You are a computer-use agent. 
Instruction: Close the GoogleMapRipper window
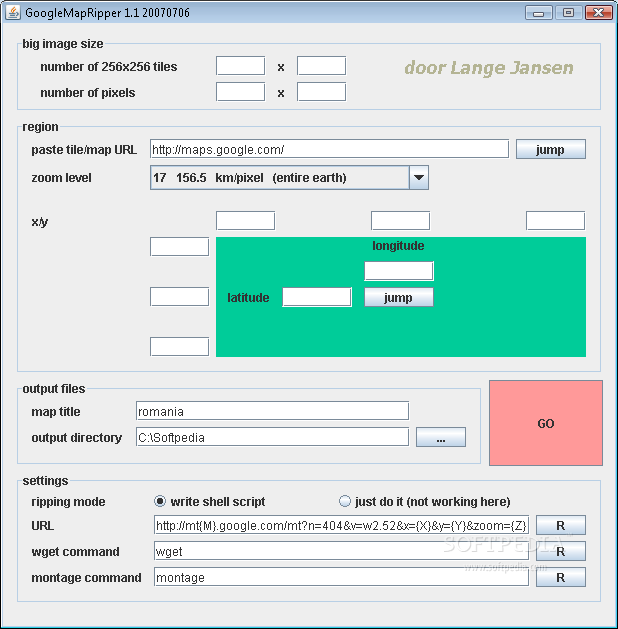click(x=598, y=13)
